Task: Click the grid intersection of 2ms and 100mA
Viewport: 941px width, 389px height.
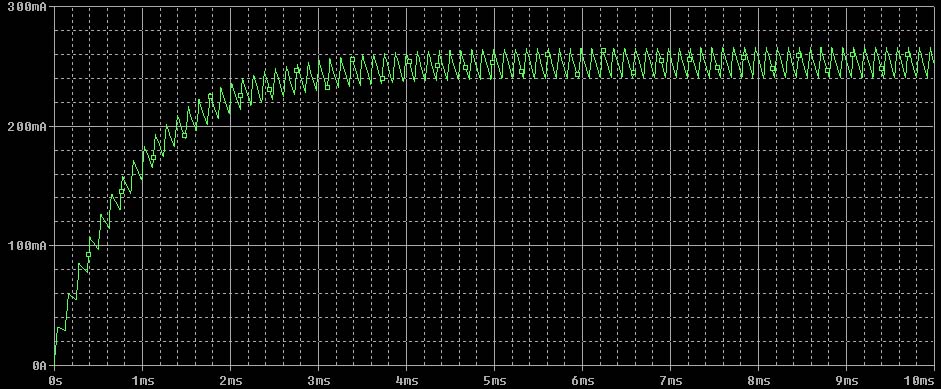Action: tap(230, 246)
